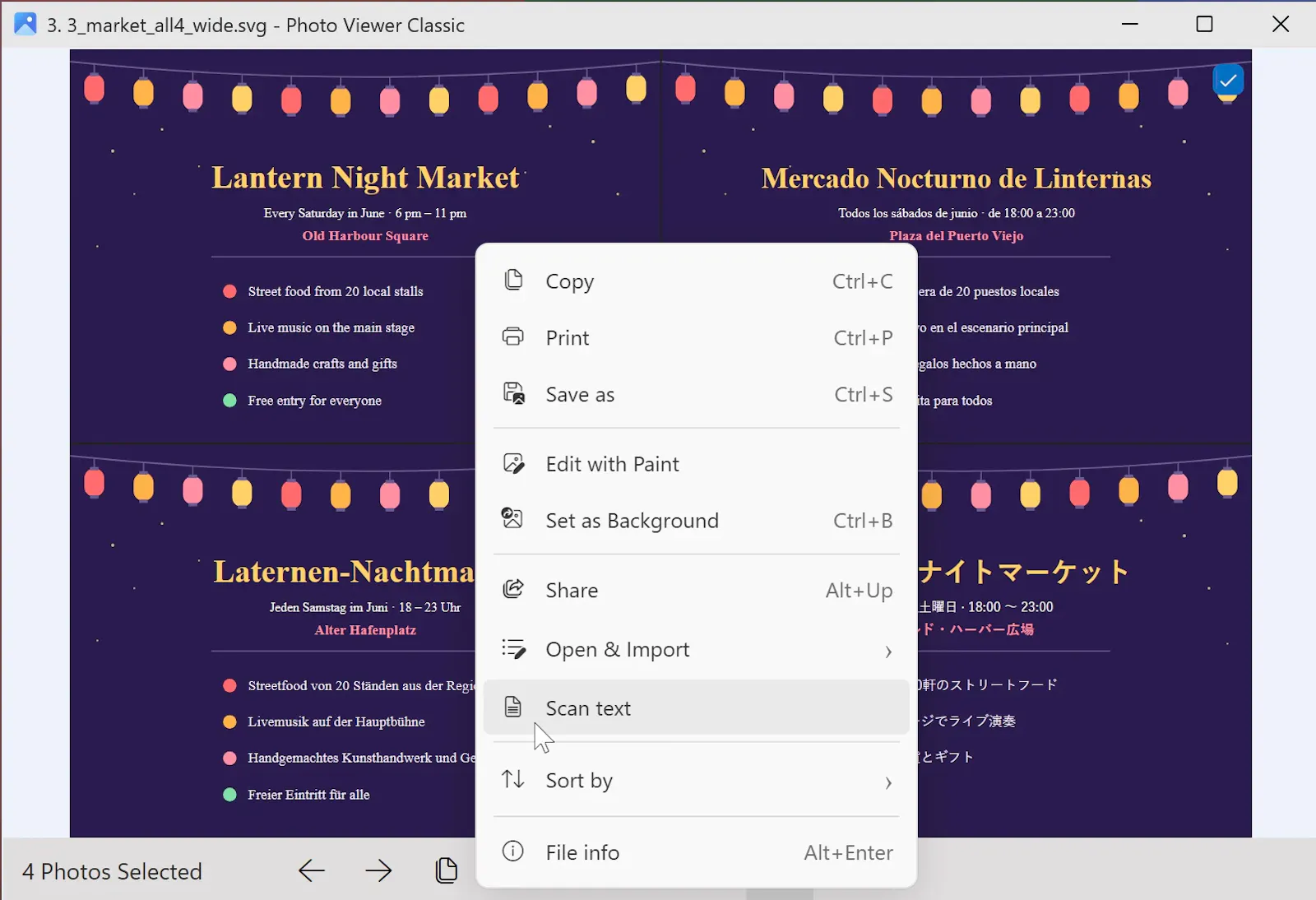Go to previous photo with left arrow
1316x900 pixels.
(312, 870)
